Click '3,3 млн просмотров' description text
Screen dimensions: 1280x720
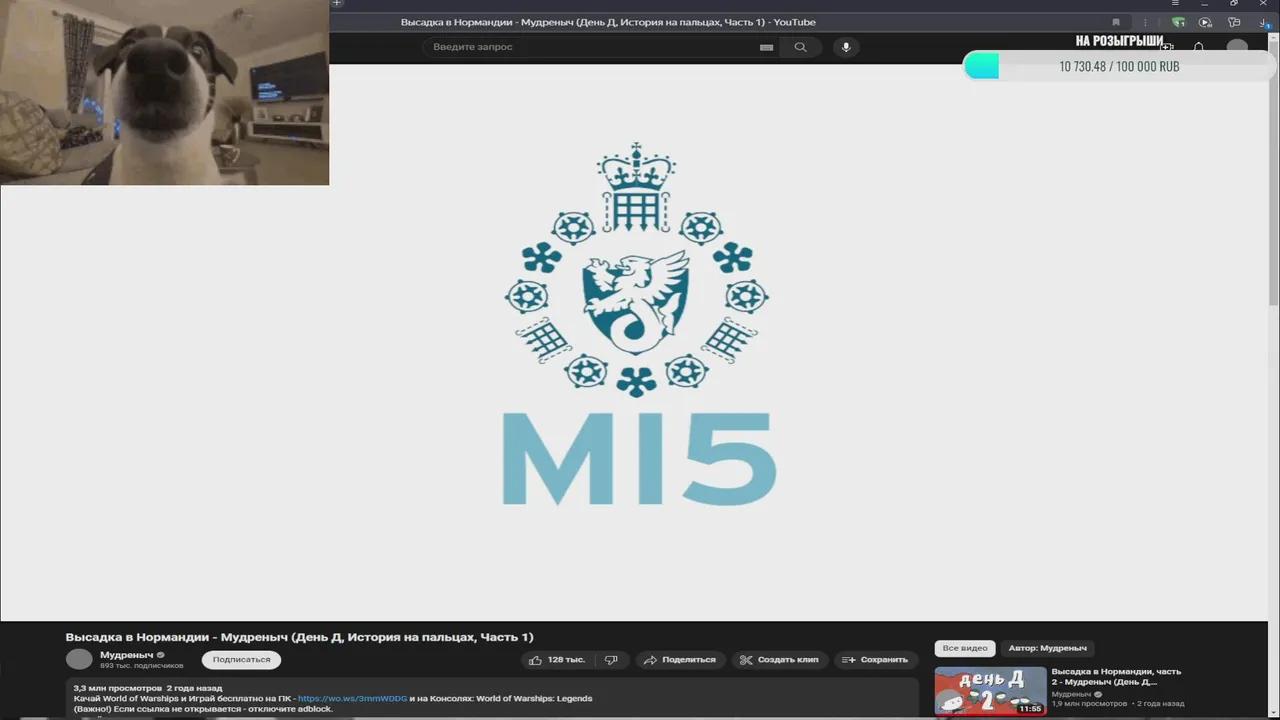[x=117, y=688]
